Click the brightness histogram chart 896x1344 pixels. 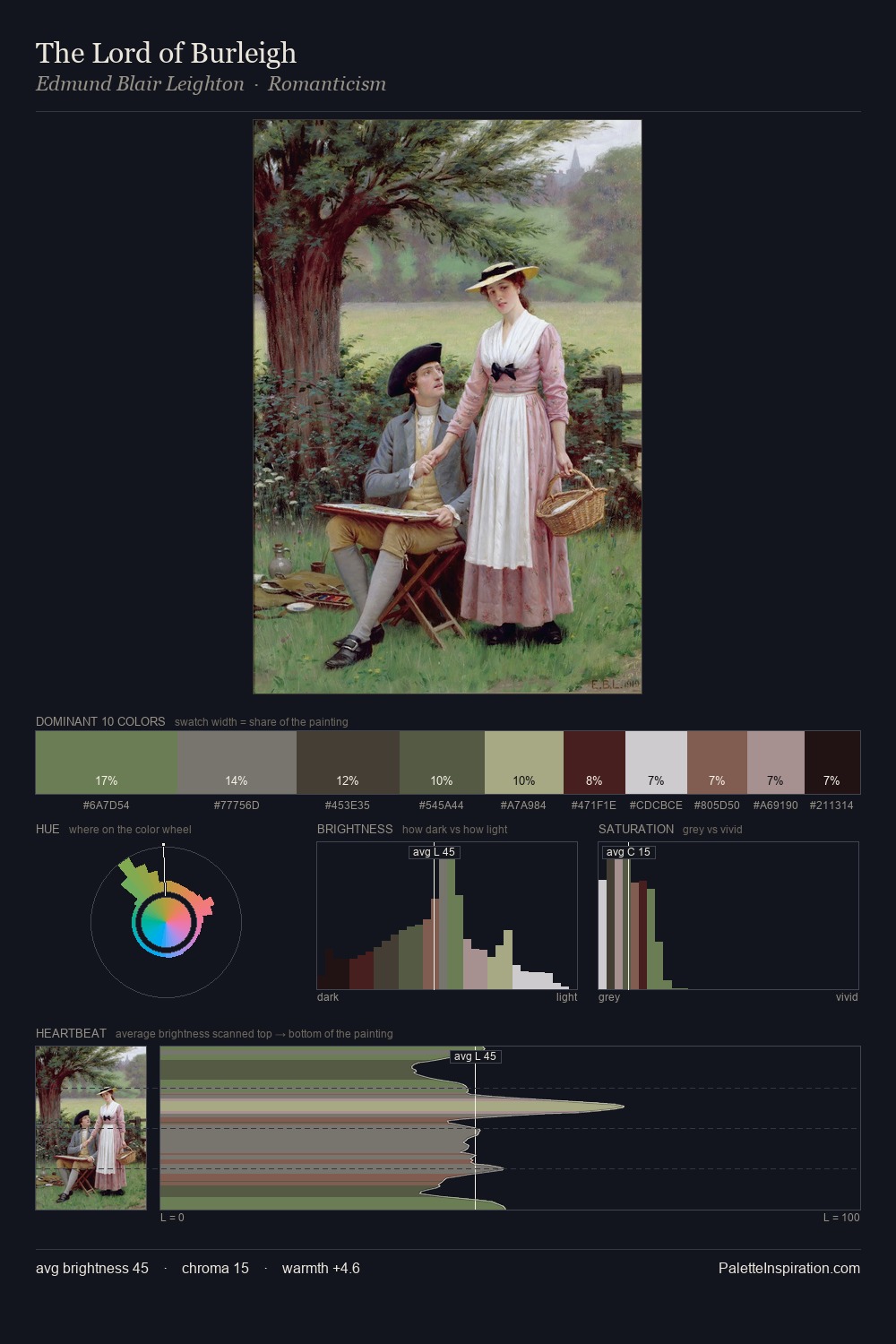point(447,916)
